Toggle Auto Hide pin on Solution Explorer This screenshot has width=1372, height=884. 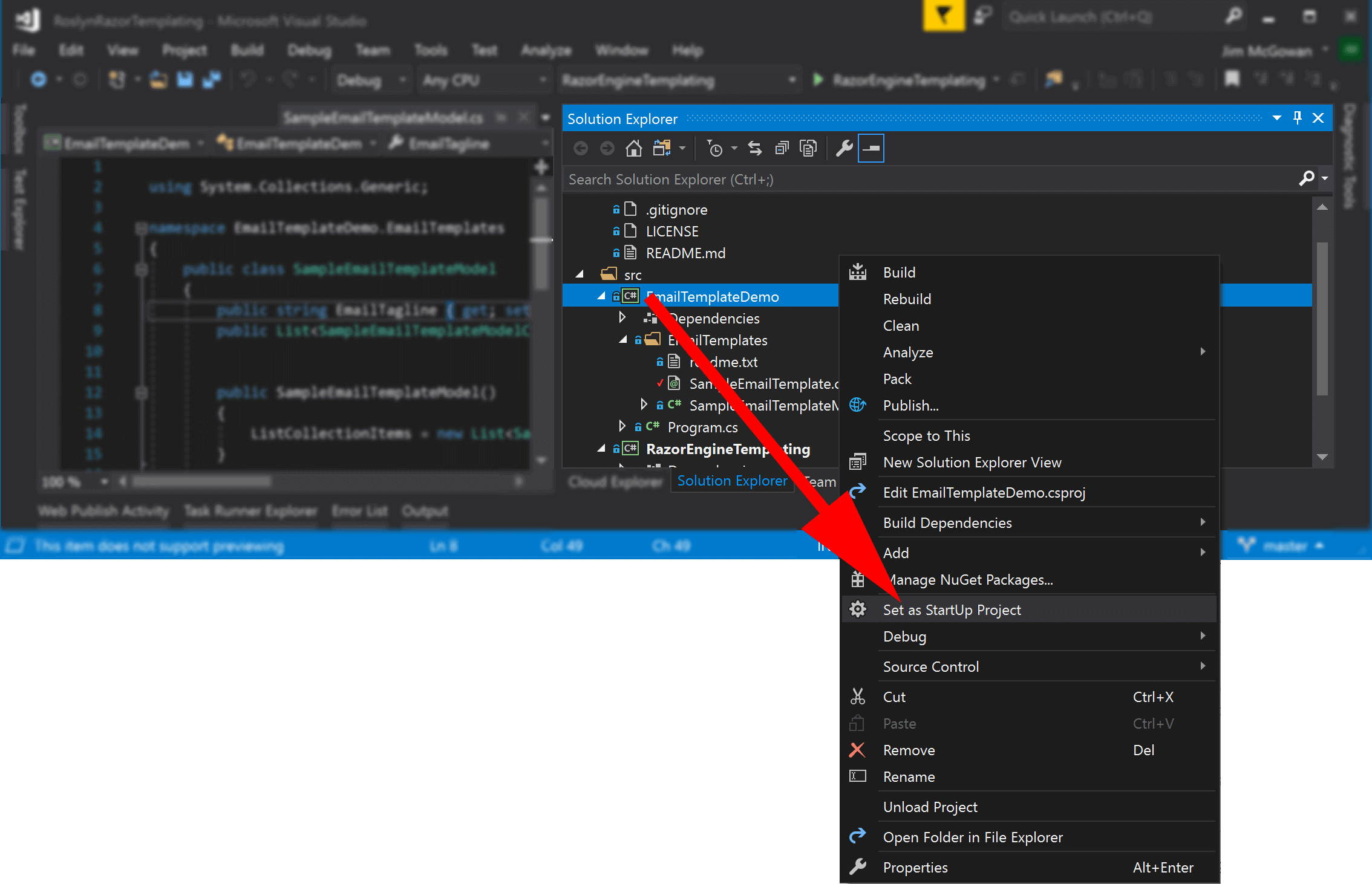(x=1297, y=118)
